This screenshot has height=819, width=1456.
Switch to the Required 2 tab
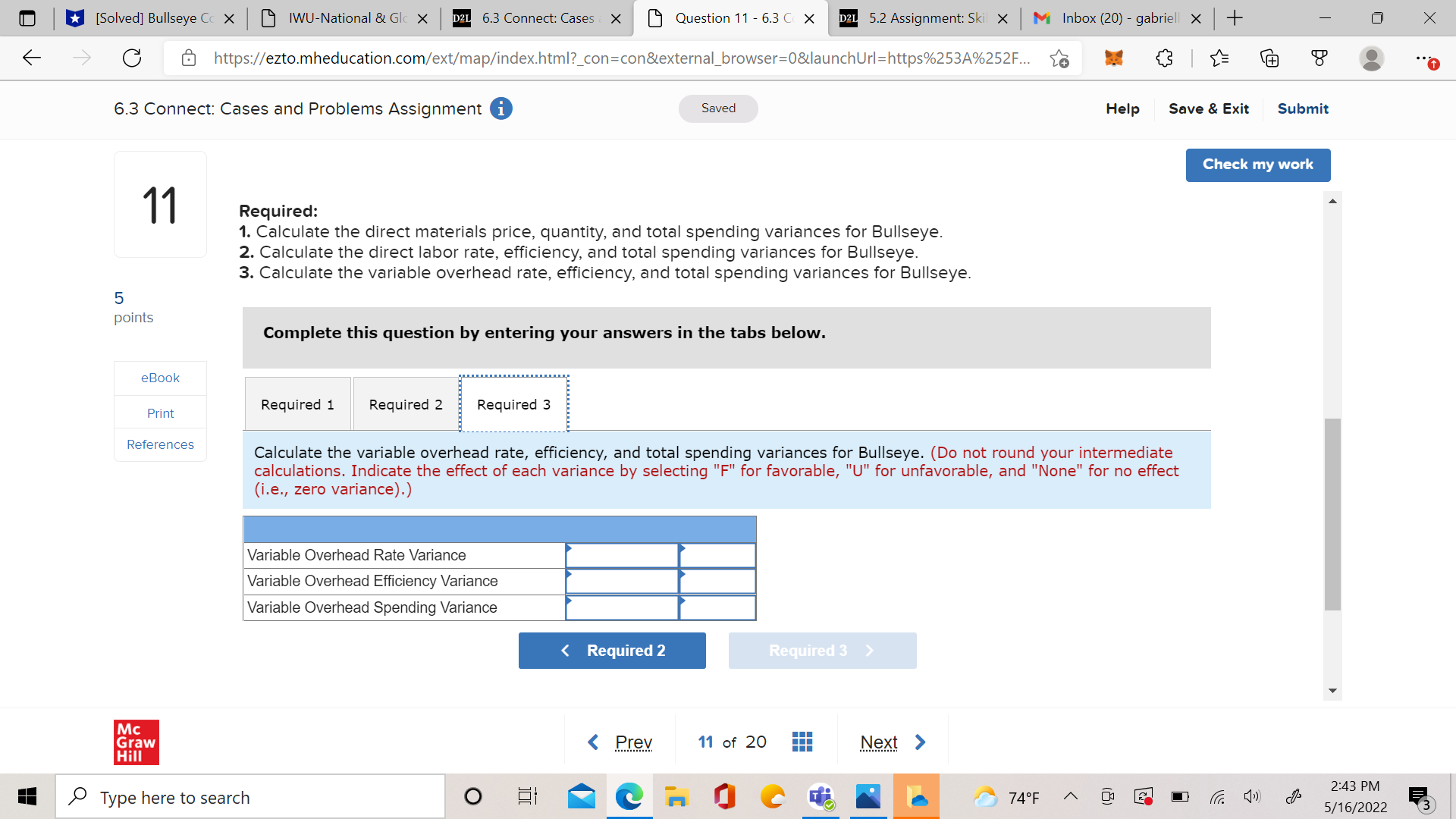(406, 404)
